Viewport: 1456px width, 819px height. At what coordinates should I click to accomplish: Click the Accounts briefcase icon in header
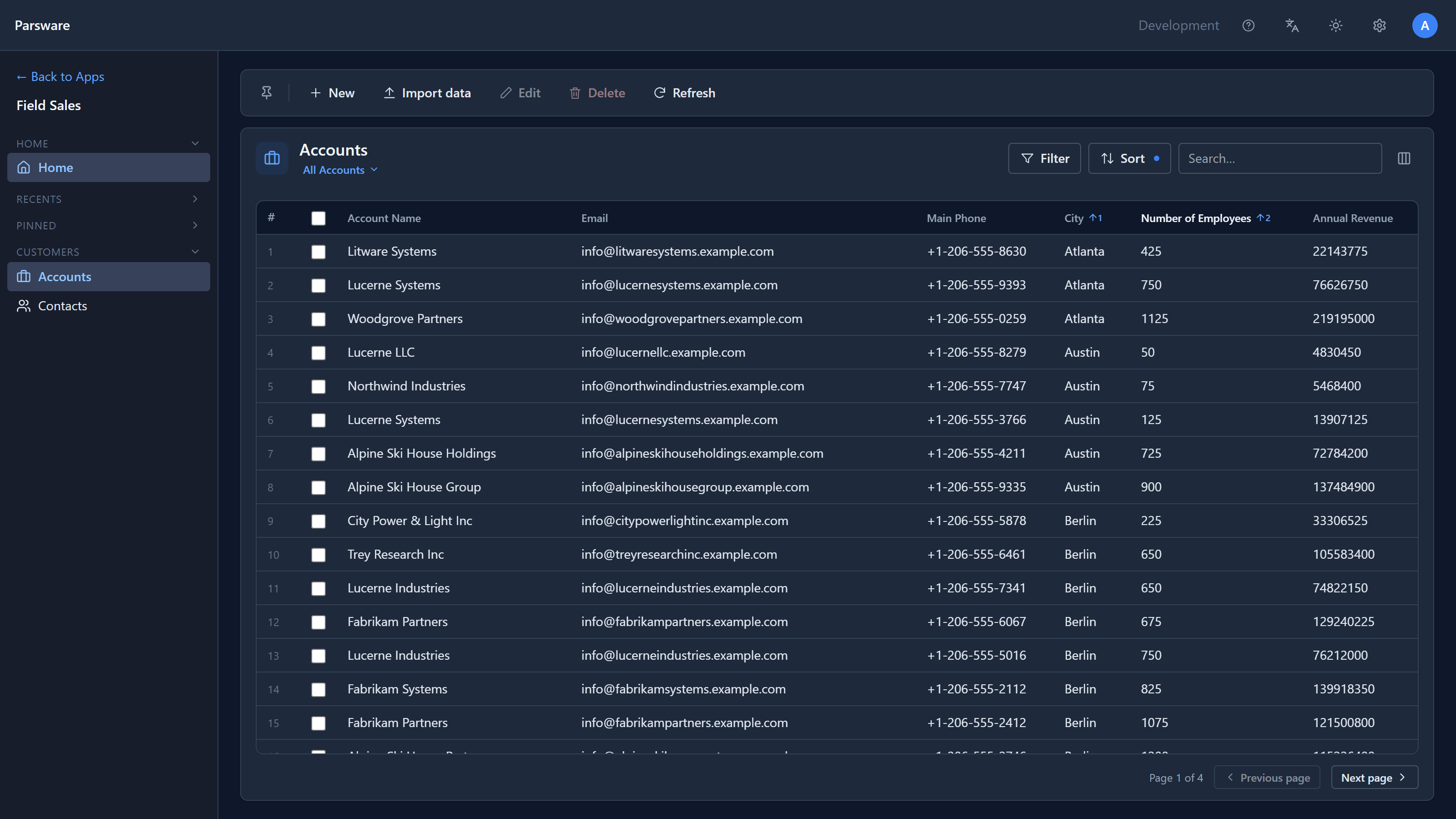(272, 158)
